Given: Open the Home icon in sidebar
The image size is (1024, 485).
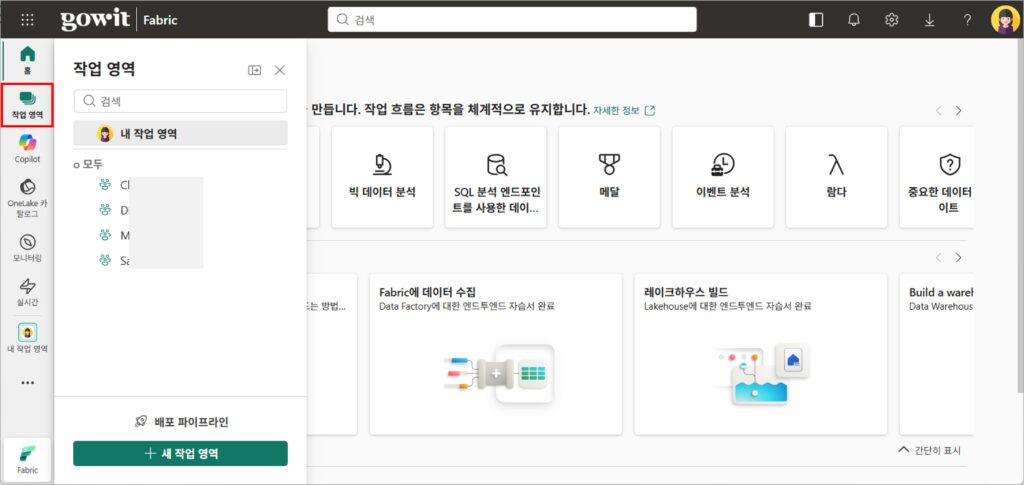Looking at the screenshot, I should tap(27, 59).
